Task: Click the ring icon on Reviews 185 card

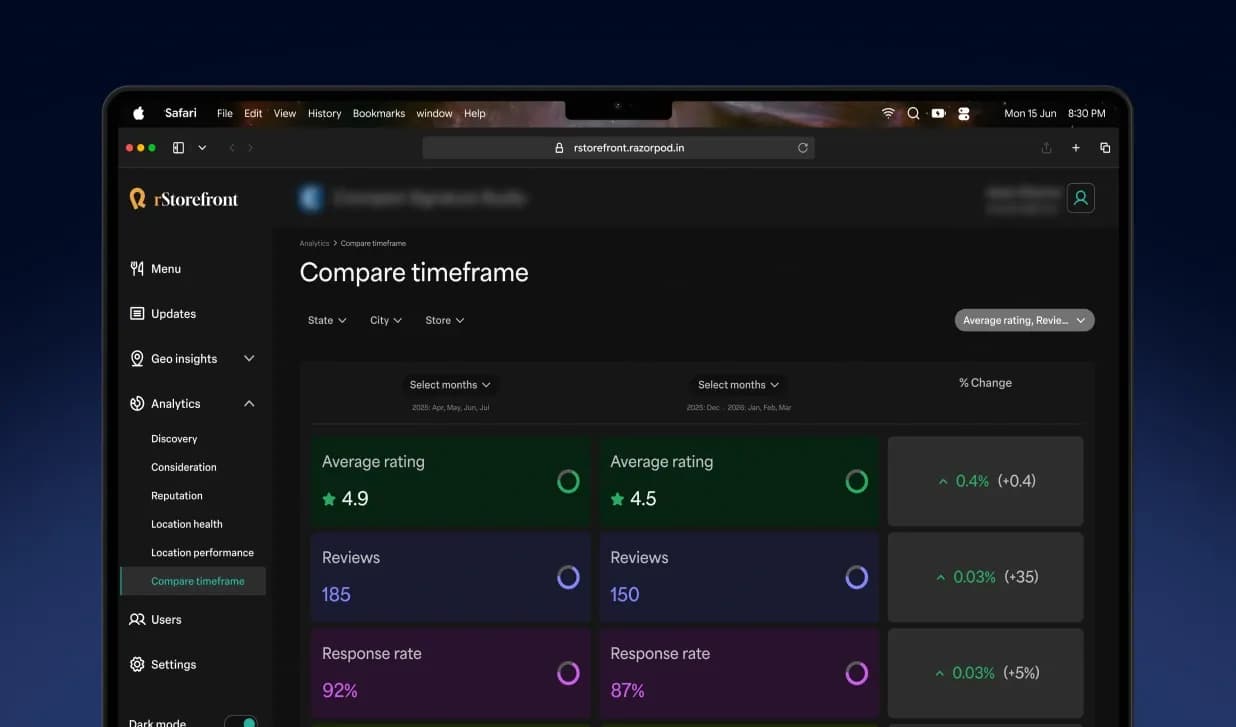Action: pos(568,577)
